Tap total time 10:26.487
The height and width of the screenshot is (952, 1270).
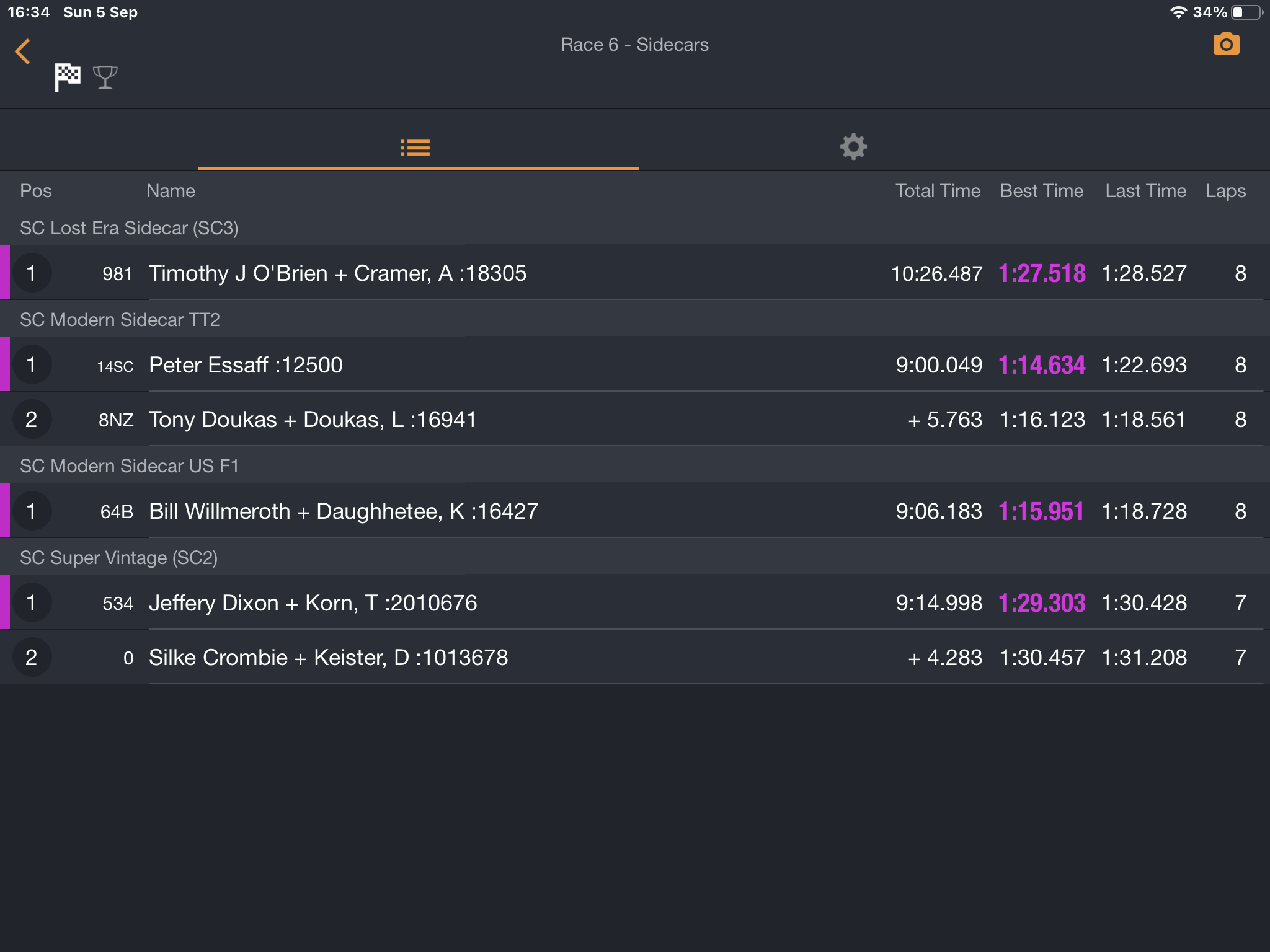tap(936, 273)
